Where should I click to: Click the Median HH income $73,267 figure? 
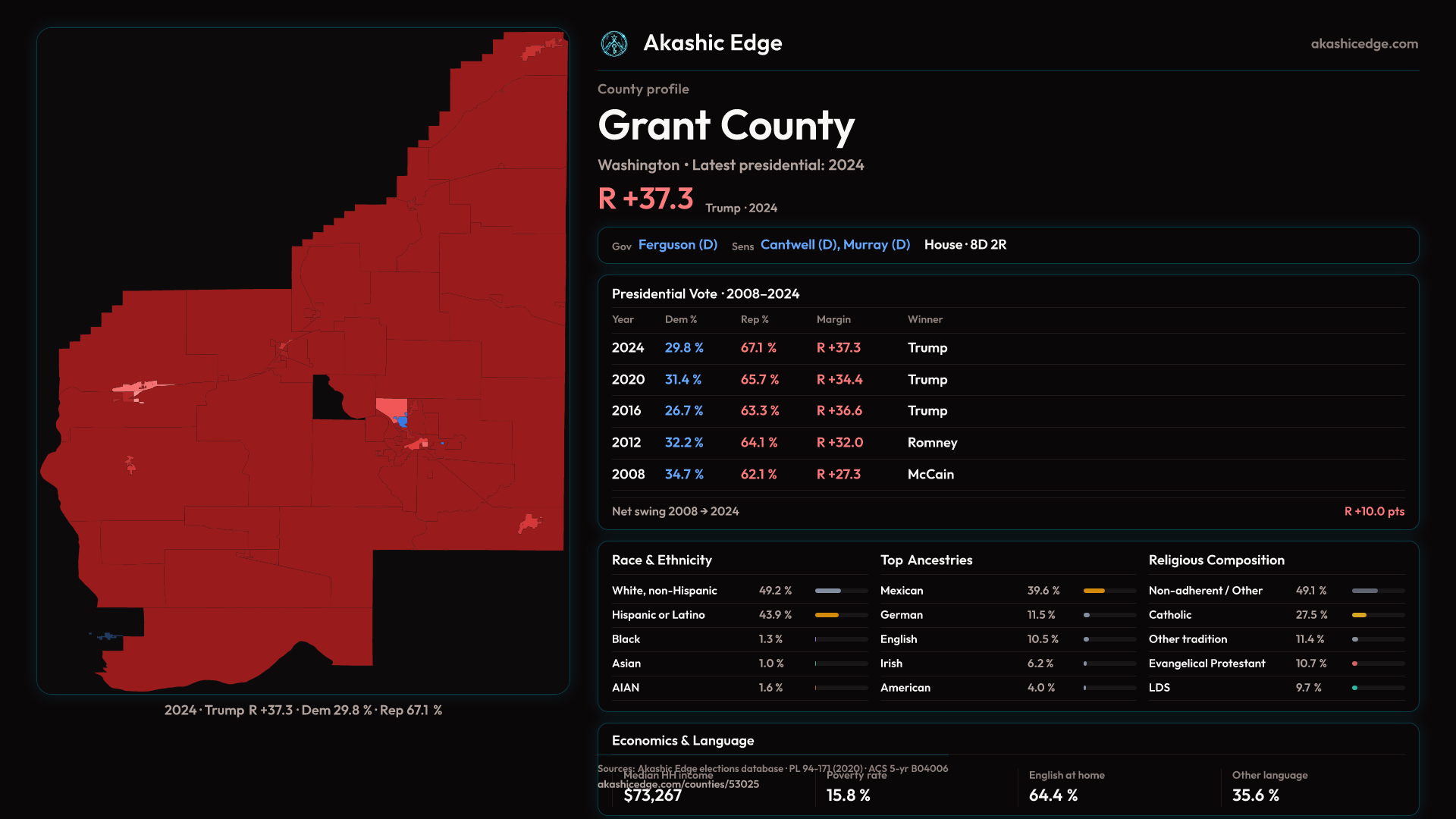tap(652, 795)
